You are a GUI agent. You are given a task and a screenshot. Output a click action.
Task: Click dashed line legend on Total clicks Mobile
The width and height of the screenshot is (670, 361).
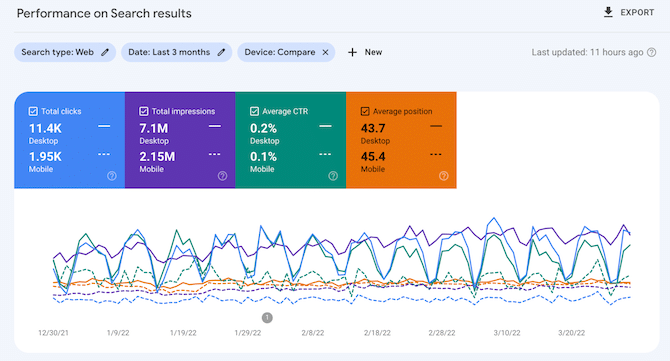point(104,154)
